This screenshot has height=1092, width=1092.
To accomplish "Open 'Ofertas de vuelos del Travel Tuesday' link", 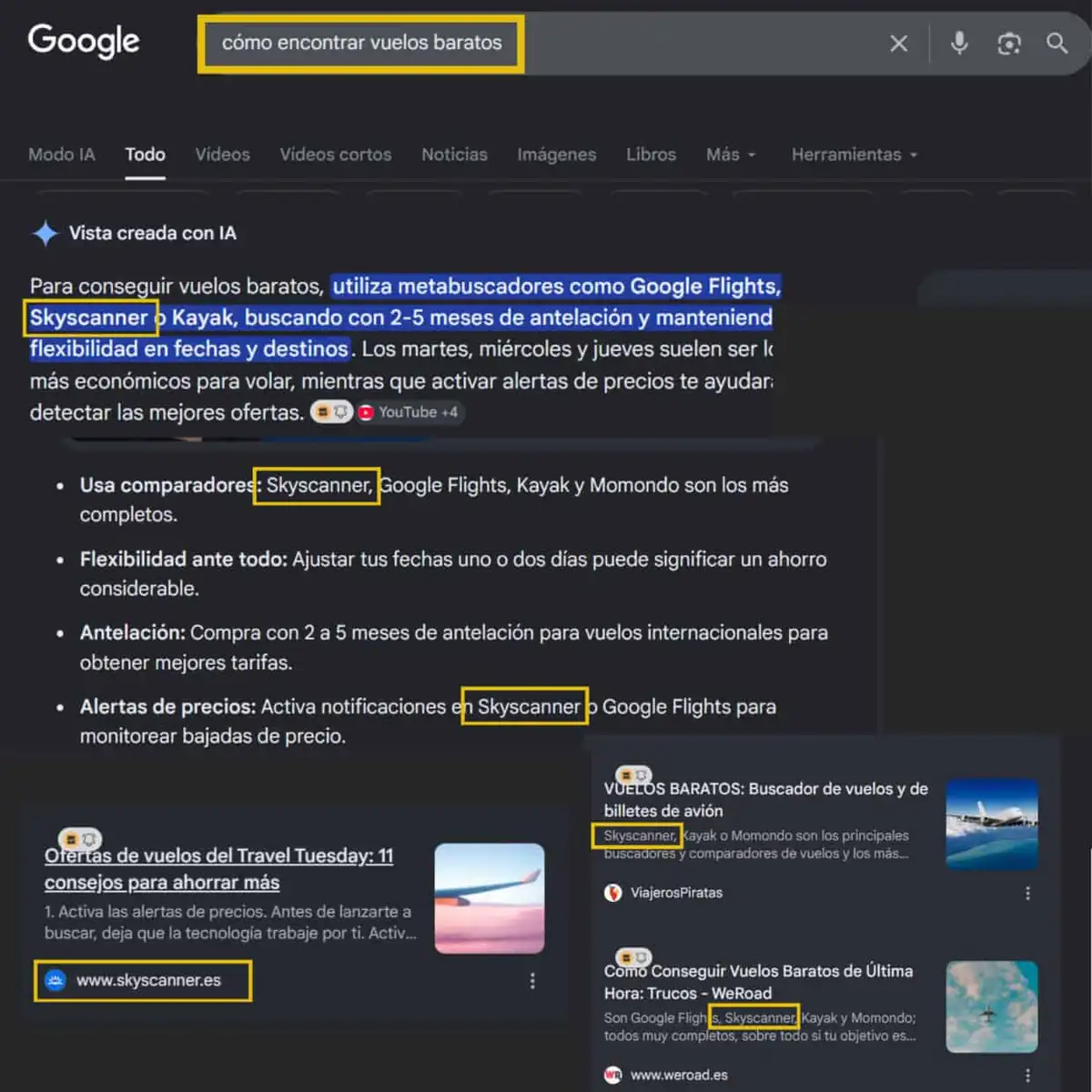I will tap(218, 869).
